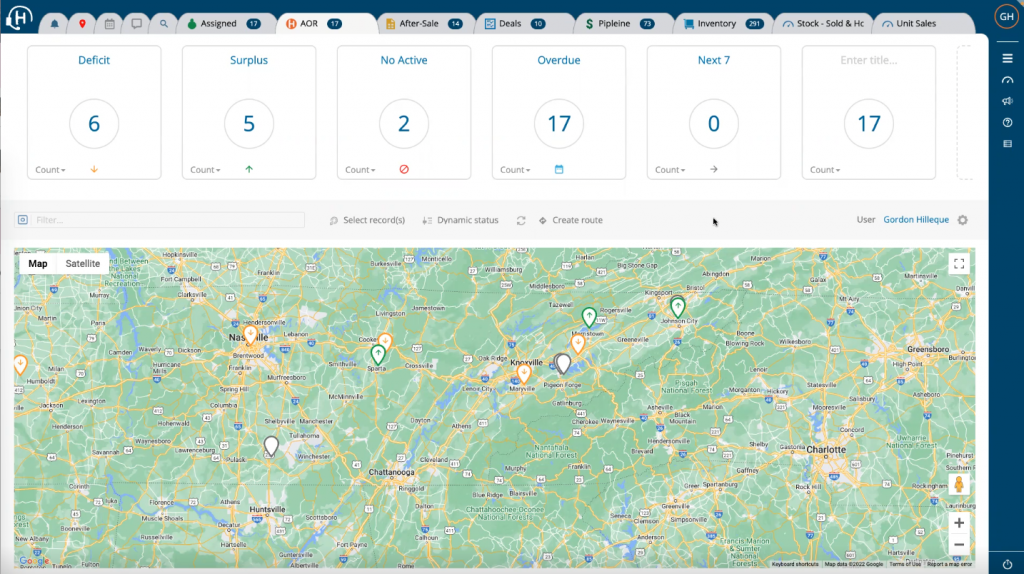
Task: Open the chat messages tab icon
Action: point(136,24)
